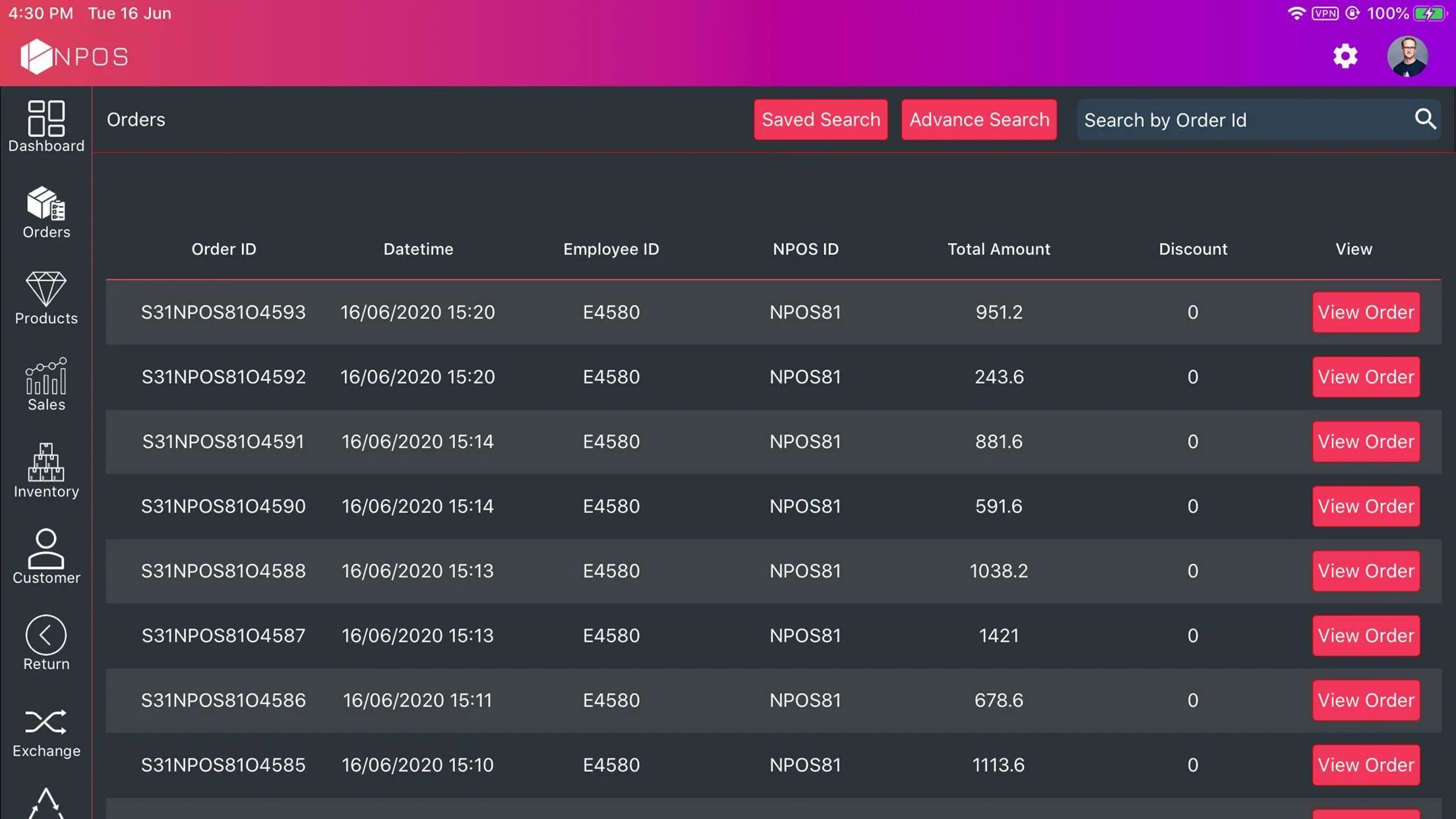Open Inventory management panel

(x=46, y=470)
